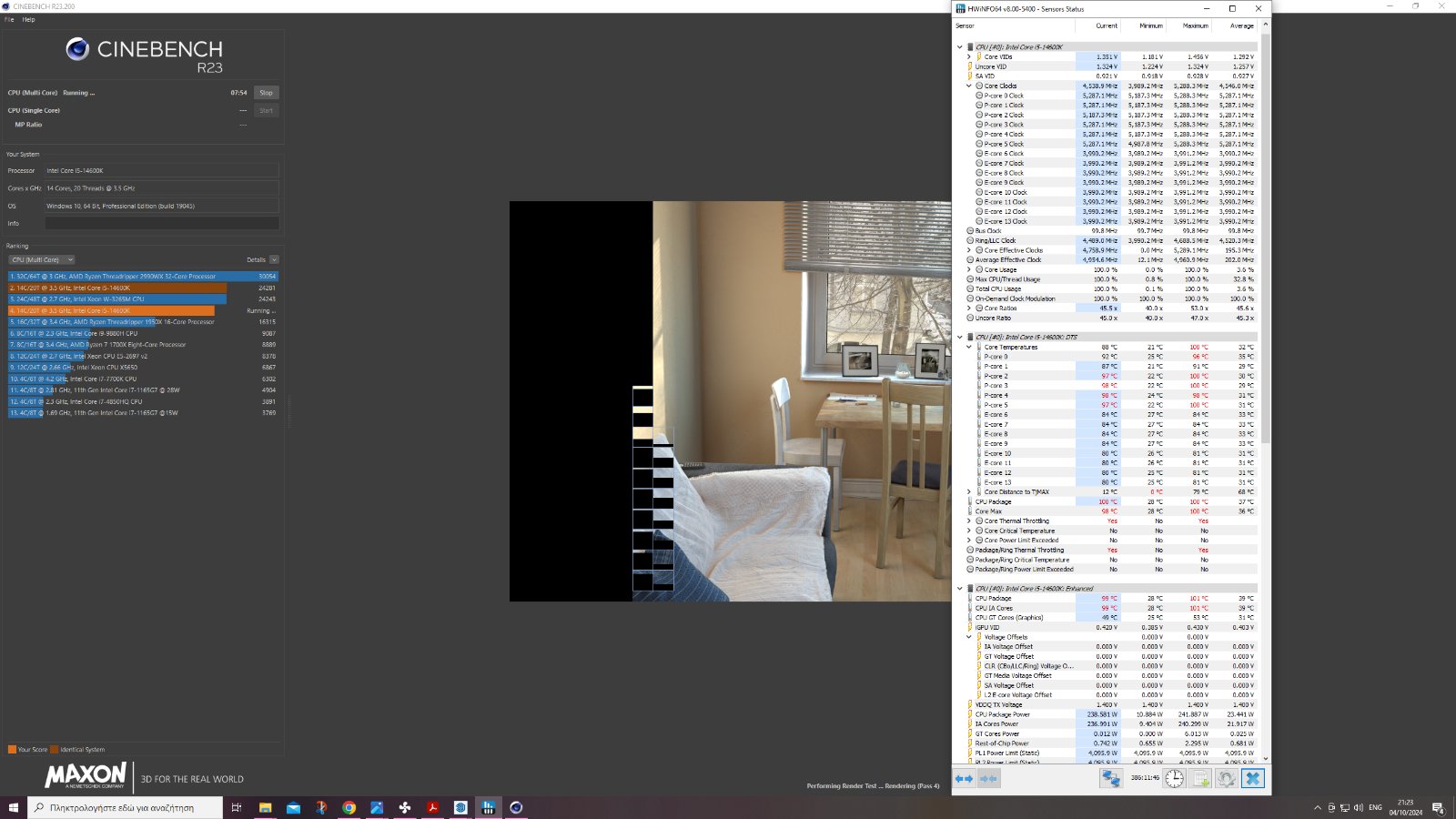Click the Single Core Start button
Image resolution: width=1456 pixels, height=819 pixels.
pyautogui.click(x=266, y=111)
